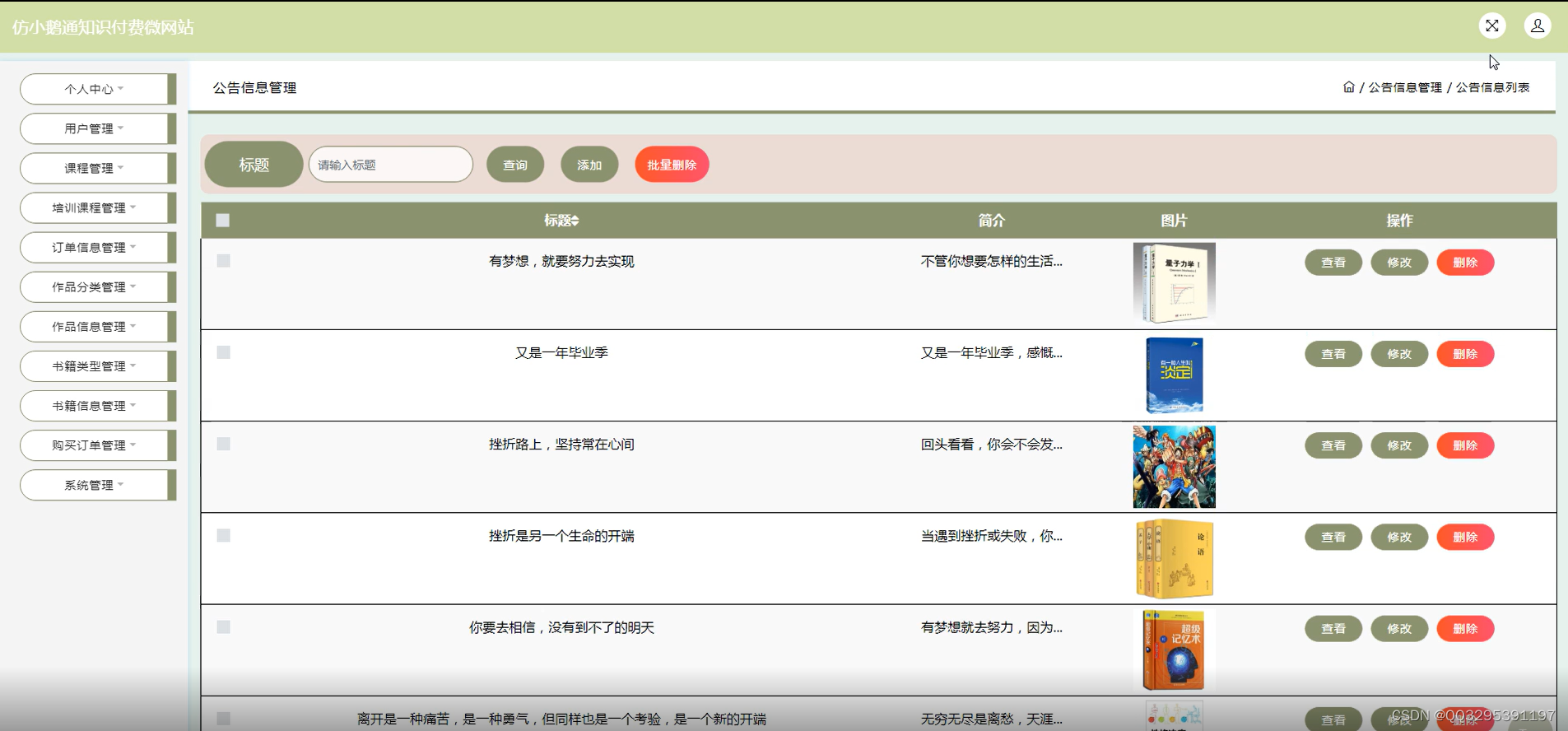Viewport: 1568px width, 731px height.
Task: Expand the 作品分类管理 menu
Action: (x=98, y=286)
